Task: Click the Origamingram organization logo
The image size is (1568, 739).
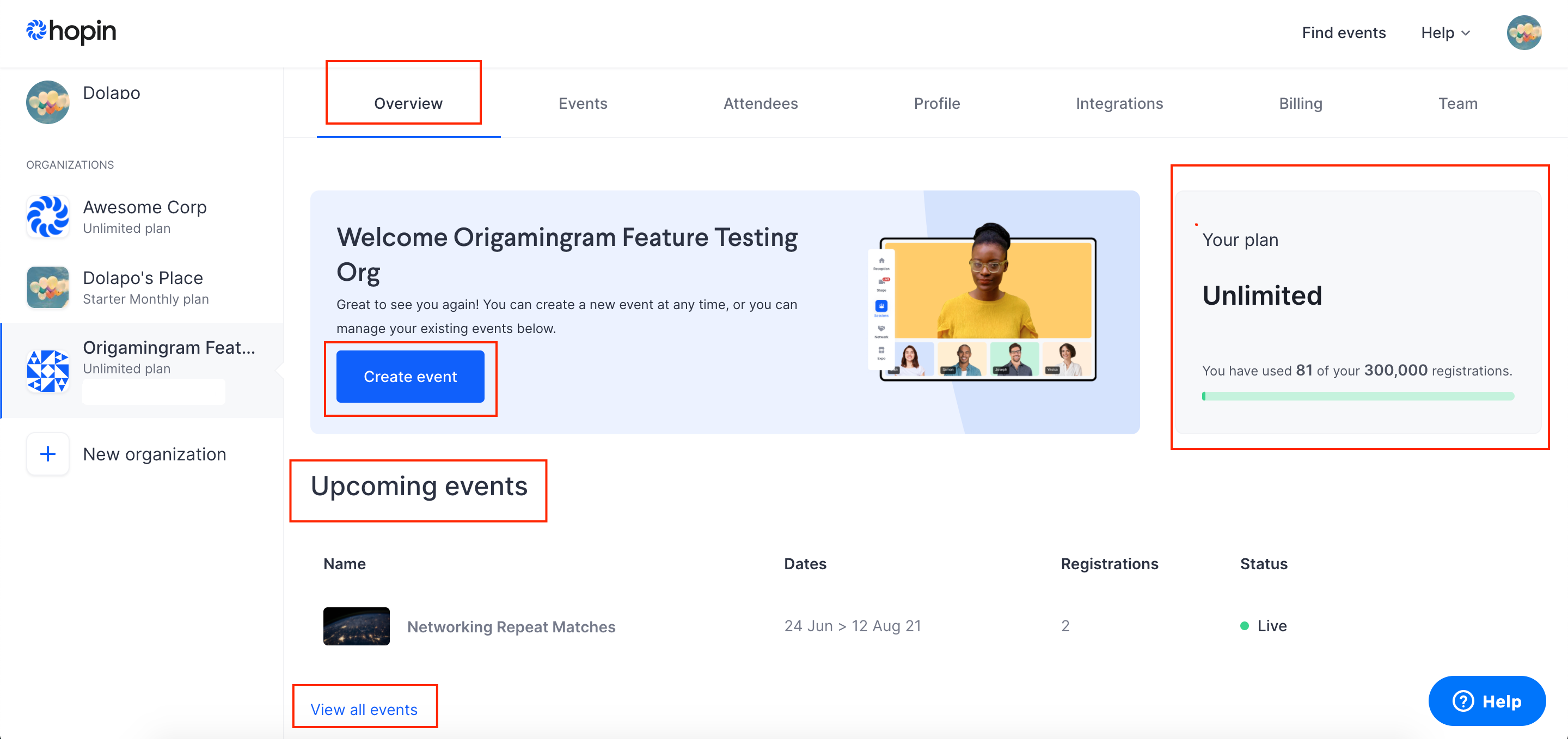Action: click(47, 370)
